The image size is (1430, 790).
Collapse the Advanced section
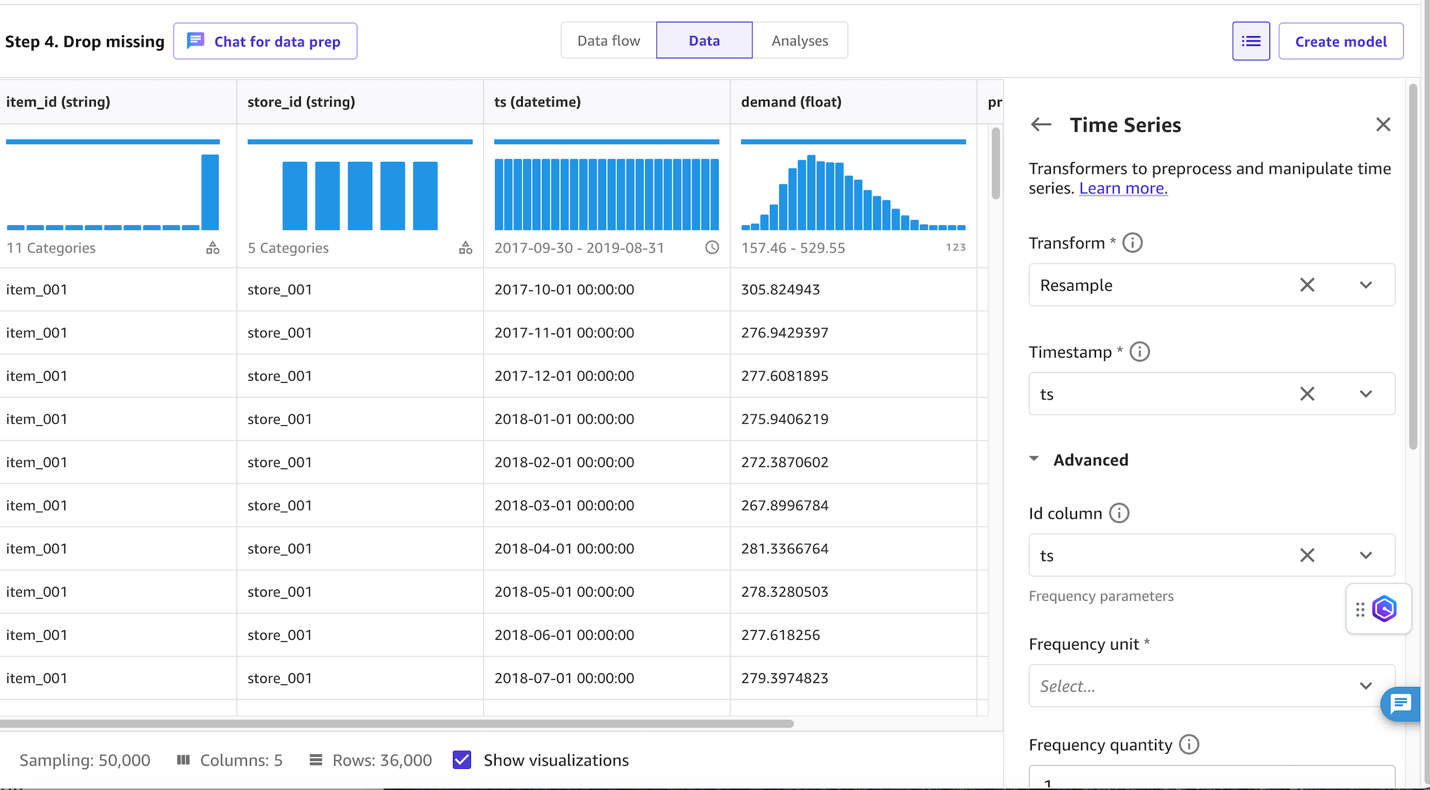[x=1034, y=459]
